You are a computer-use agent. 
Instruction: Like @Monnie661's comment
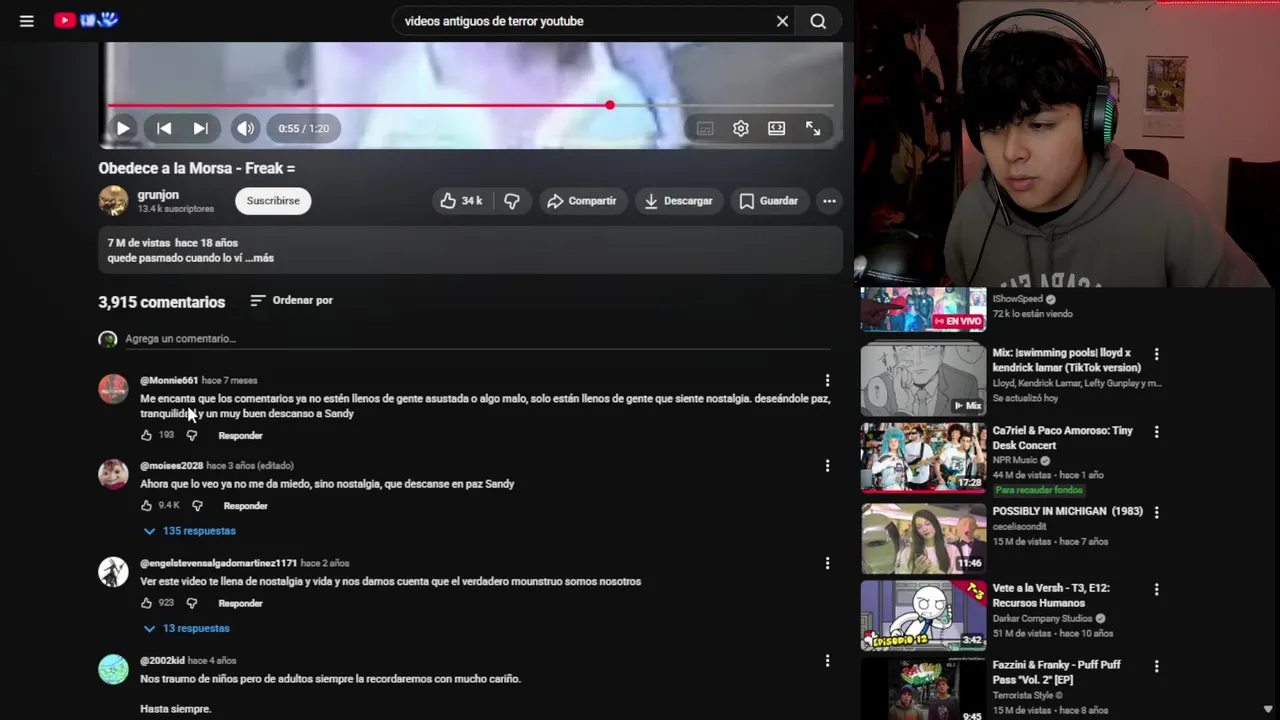click(146, 436)
